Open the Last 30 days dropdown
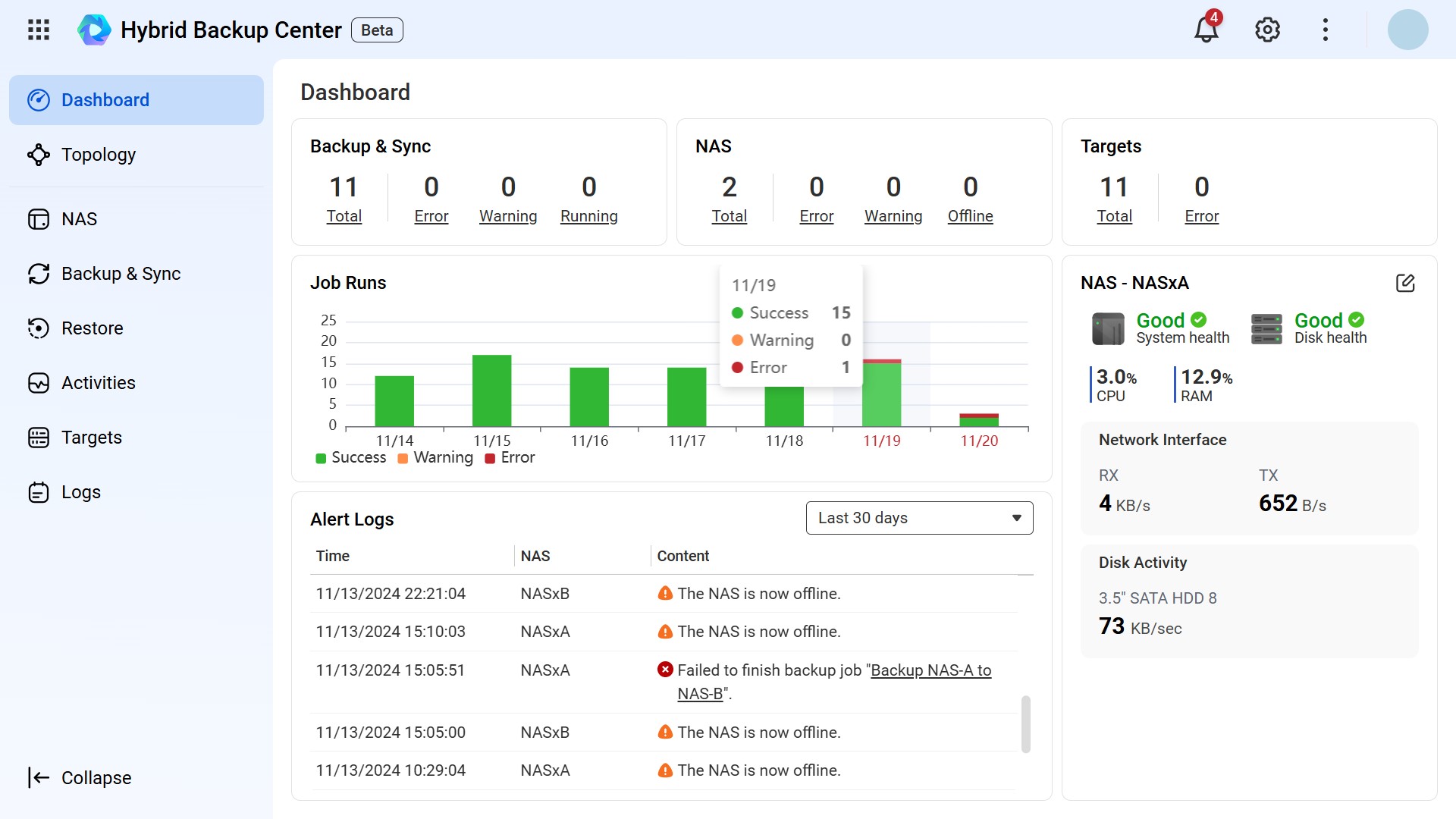 click(919, 518)
